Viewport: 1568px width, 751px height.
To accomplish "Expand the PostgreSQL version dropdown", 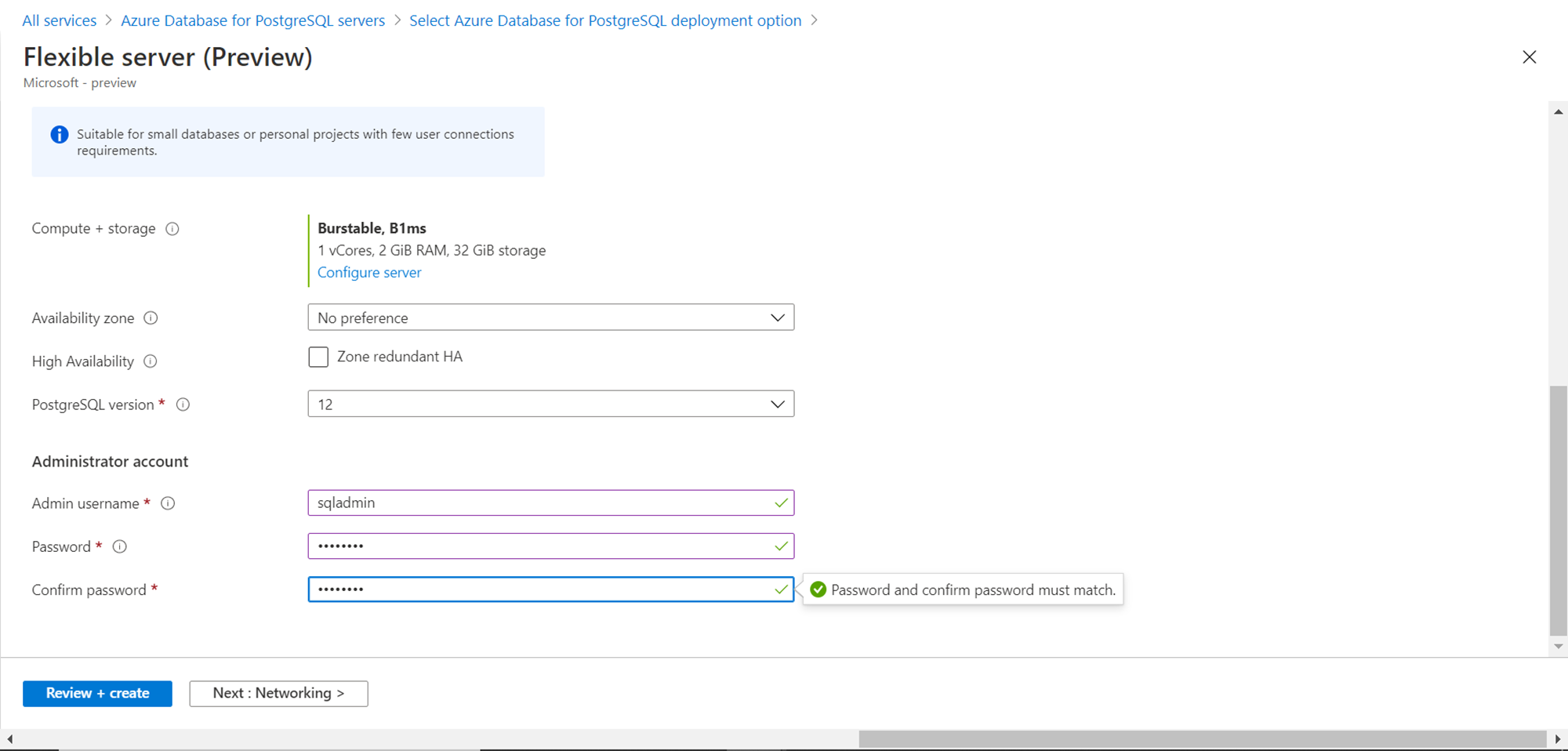I will coord(550,405).
